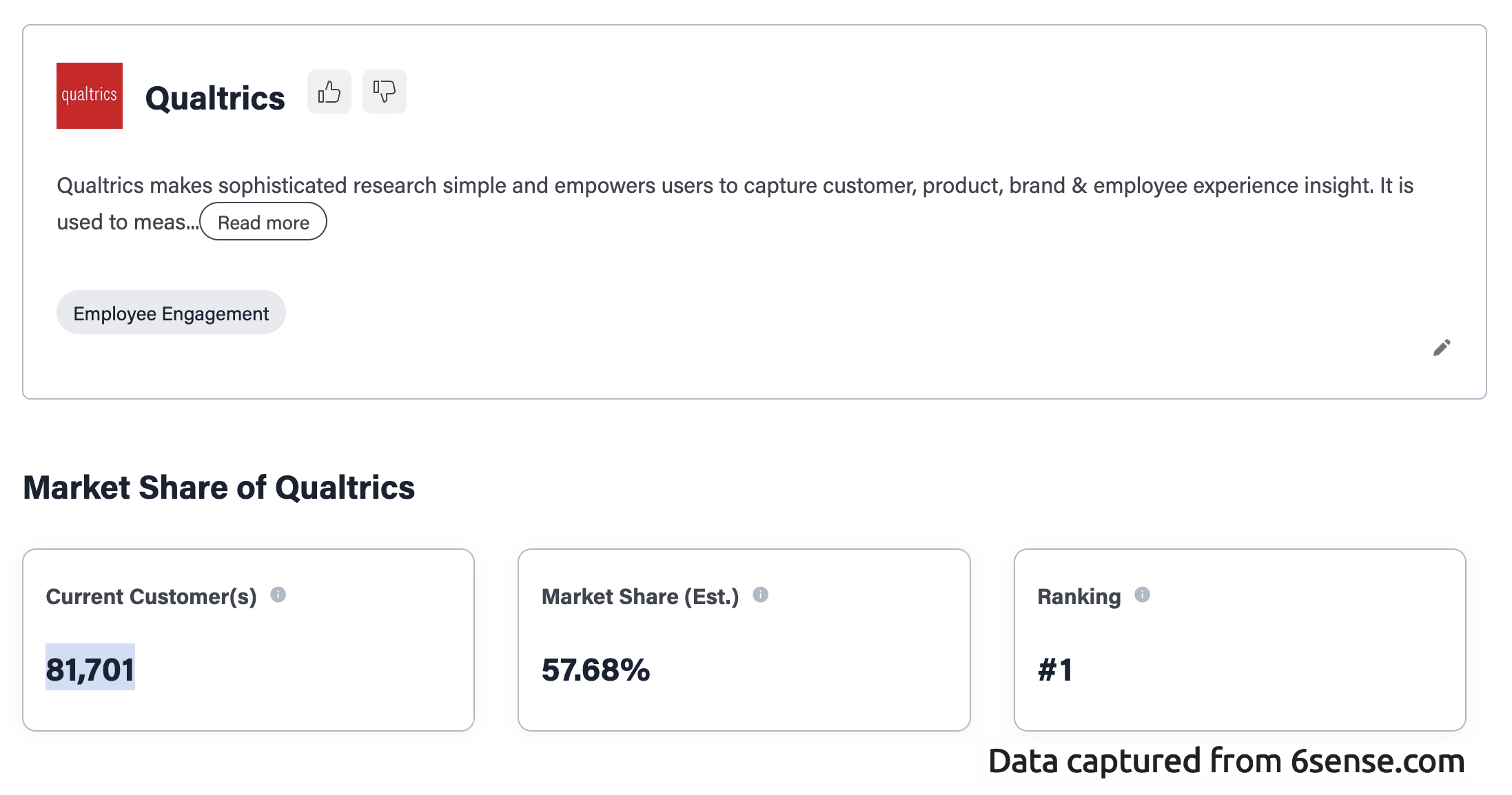
Task: Click the red Qualtrics logo
Action: [90, 96]
